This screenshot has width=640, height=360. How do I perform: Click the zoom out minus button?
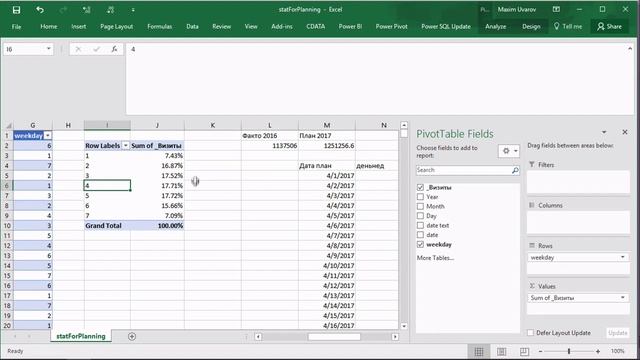pyautogui.click(x=540, y=351)
